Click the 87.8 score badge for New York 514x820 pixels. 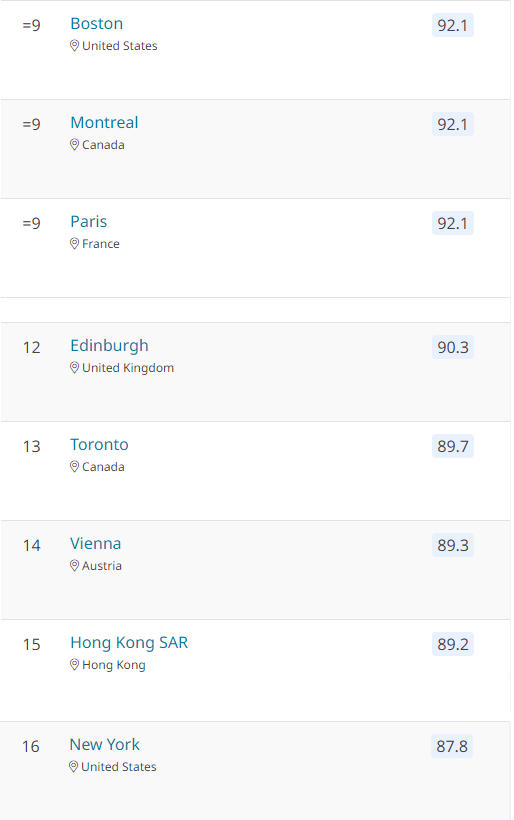tap(452, 746)
